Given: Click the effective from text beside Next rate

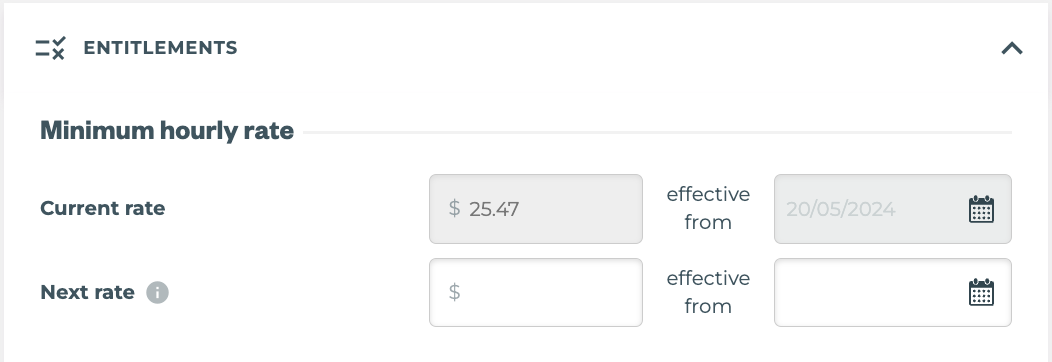Looking at the screenshot, I should click(x=708, y=292).
